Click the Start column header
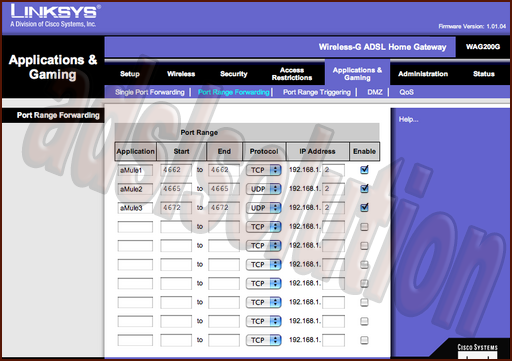The height and width of the screenshot is (361, 512). point(181,151)
